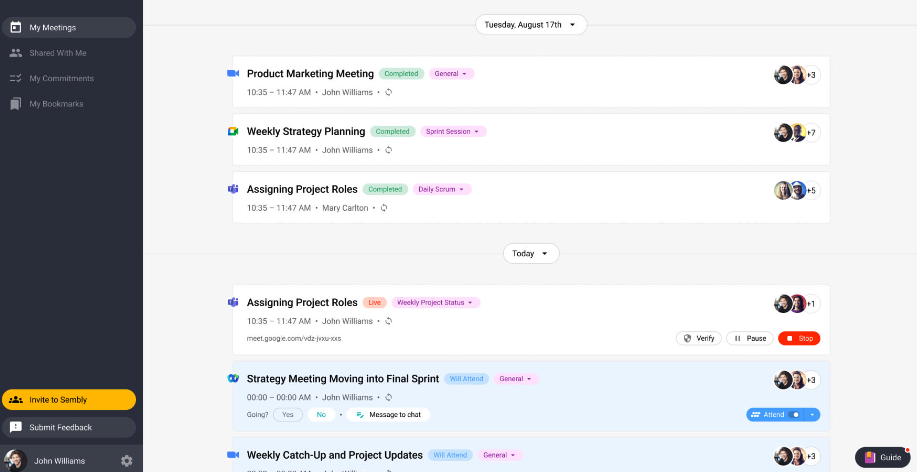Select No for Going on Strategy Meeting
Image resolution: width=917 pixels, height=472 pixels.
(x=321, y=415)
